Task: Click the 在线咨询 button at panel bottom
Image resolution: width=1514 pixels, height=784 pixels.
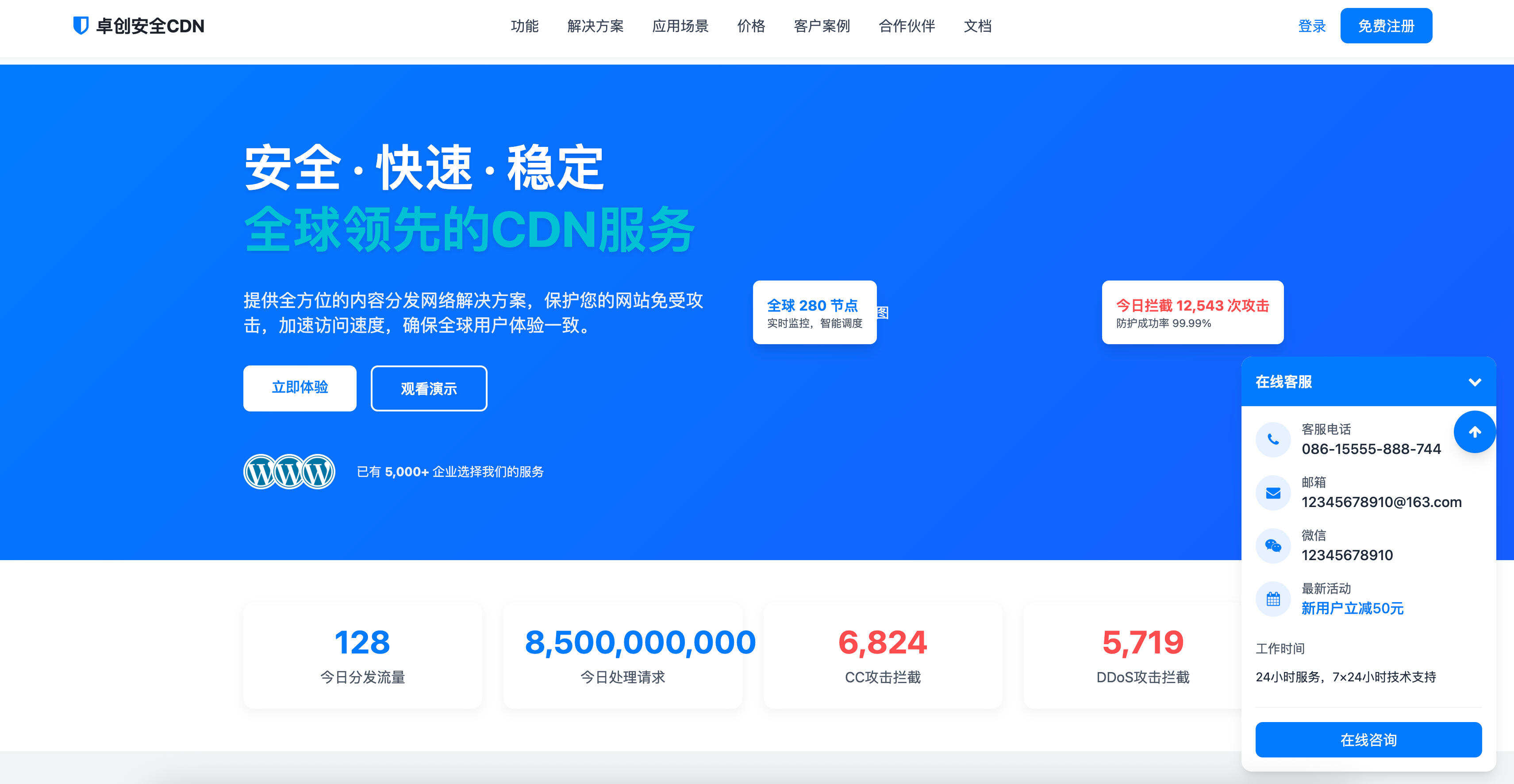Action: [1369, 739]
